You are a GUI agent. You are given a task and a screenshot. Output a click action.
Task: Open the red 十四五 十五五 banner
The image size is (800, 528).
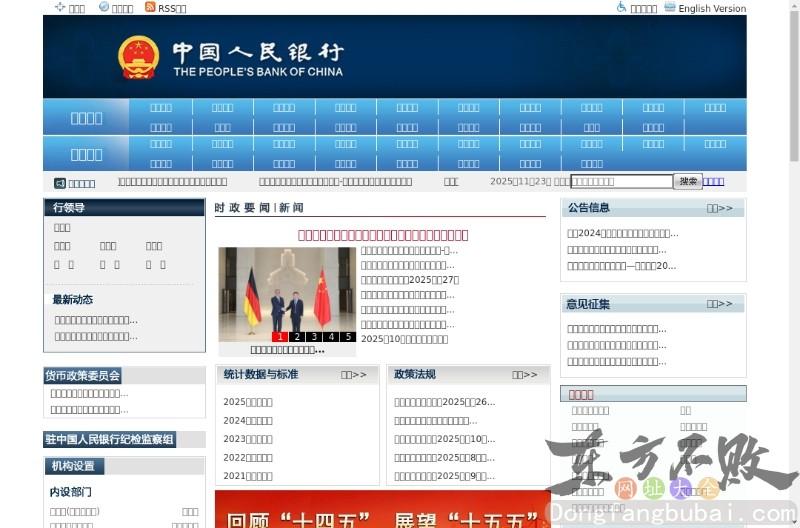pos(383,509)
